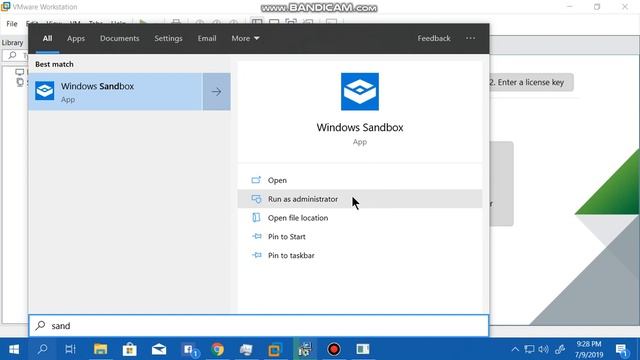Viewport: 640px width, 360px height.
Task: Expand Windows Sandbox result with arrow button
Action: tap(216, 92)
